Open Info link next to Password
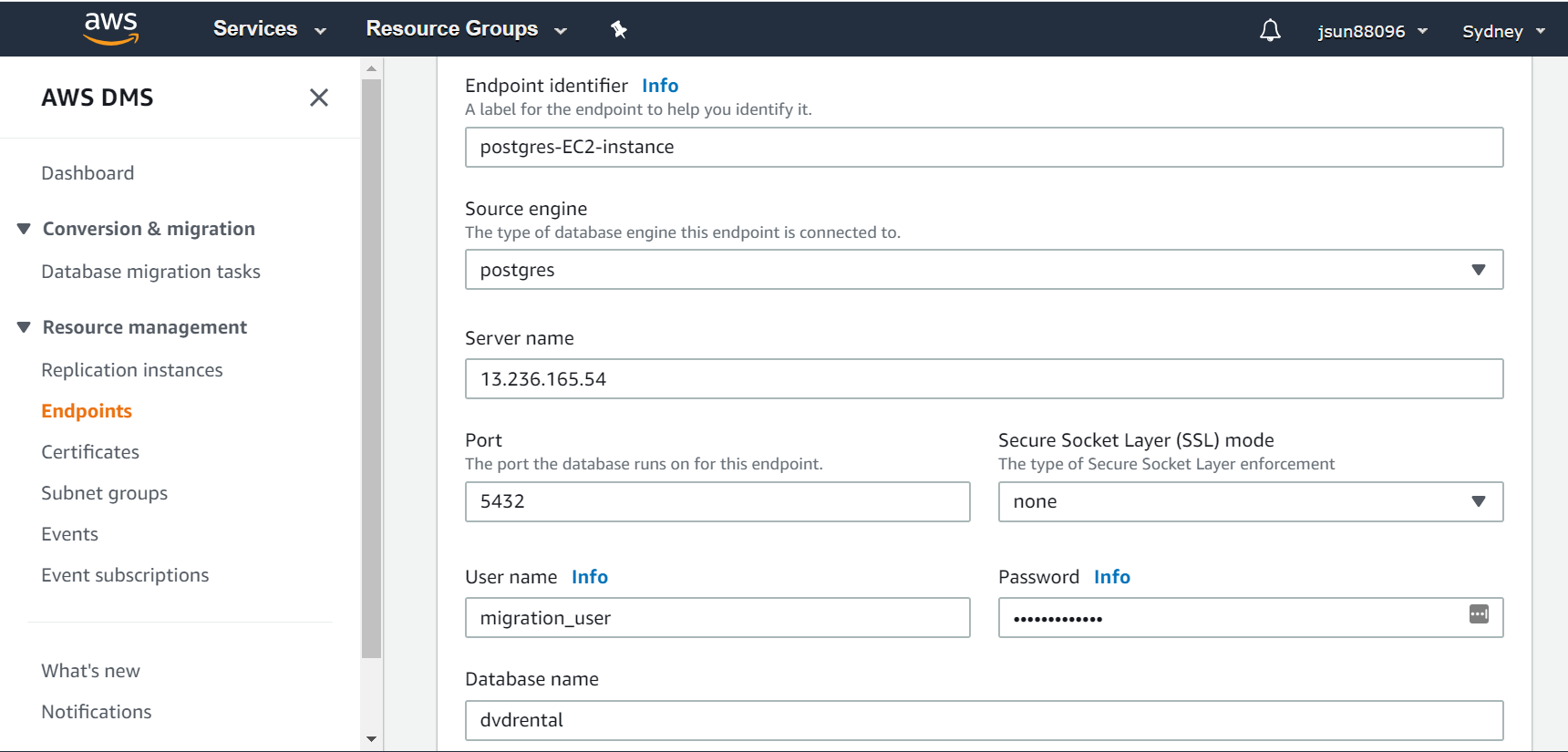The width and height of the screenshot is (1568, 752). (1111, 577)
